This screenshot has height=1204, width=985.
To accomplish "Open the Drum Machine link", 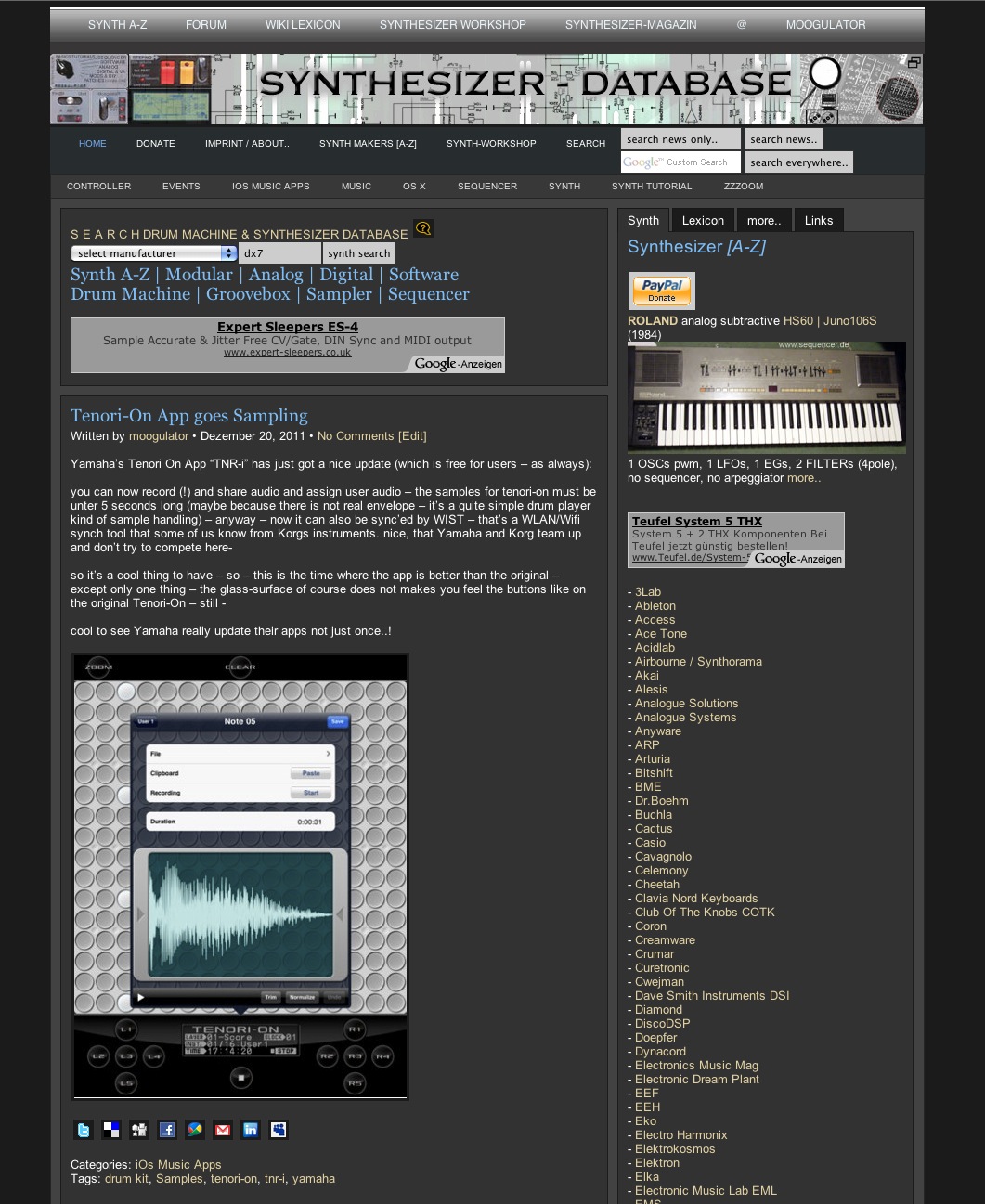I will 131,294.
